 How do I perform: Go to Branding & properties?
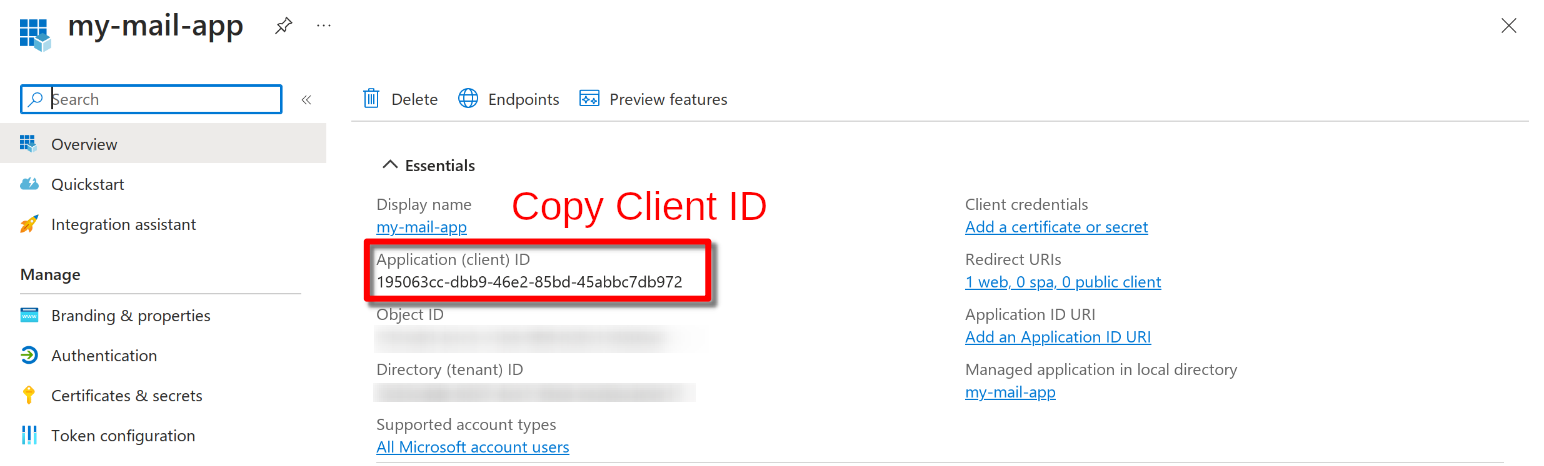point(130,316)
